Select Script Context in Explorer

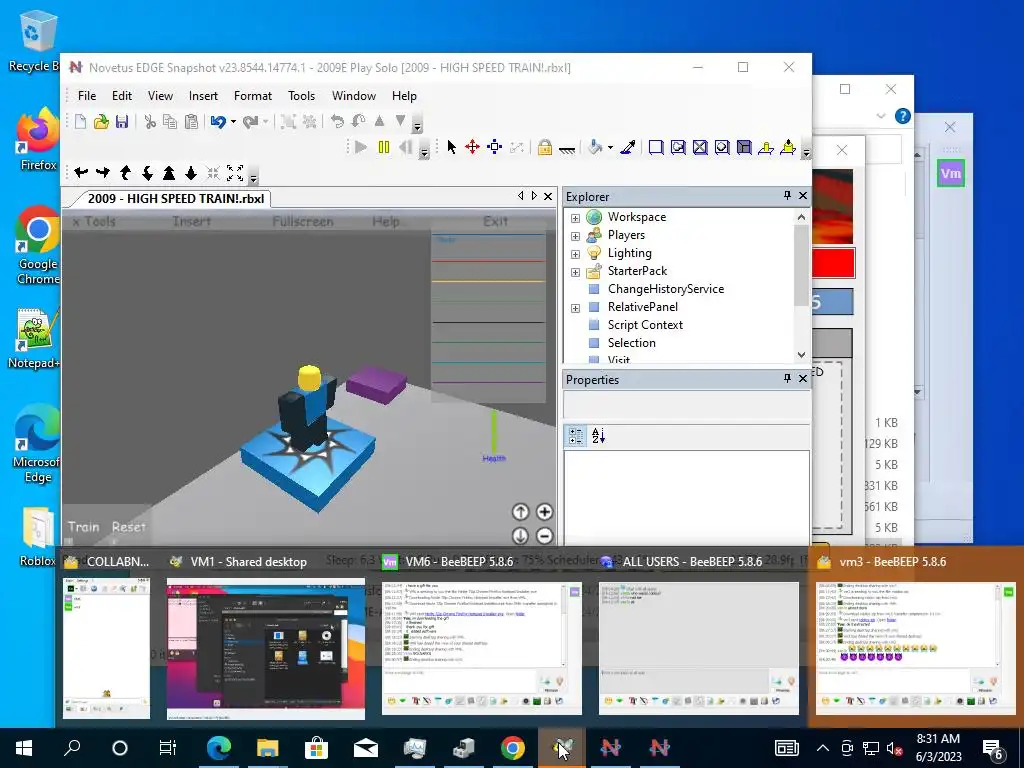point(645,325)
